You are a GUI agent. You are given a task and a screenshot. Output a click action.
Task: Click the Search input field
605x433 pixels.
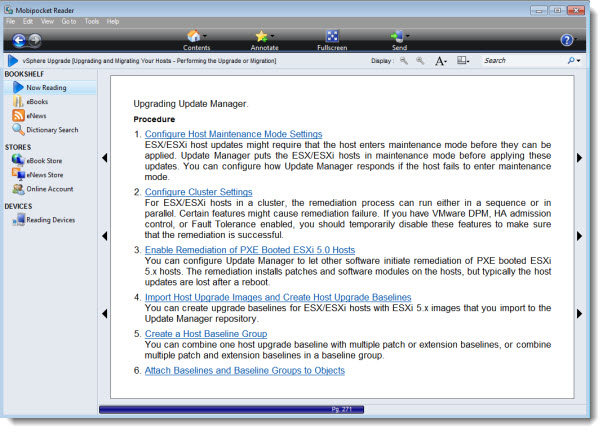tap(523, 61)
